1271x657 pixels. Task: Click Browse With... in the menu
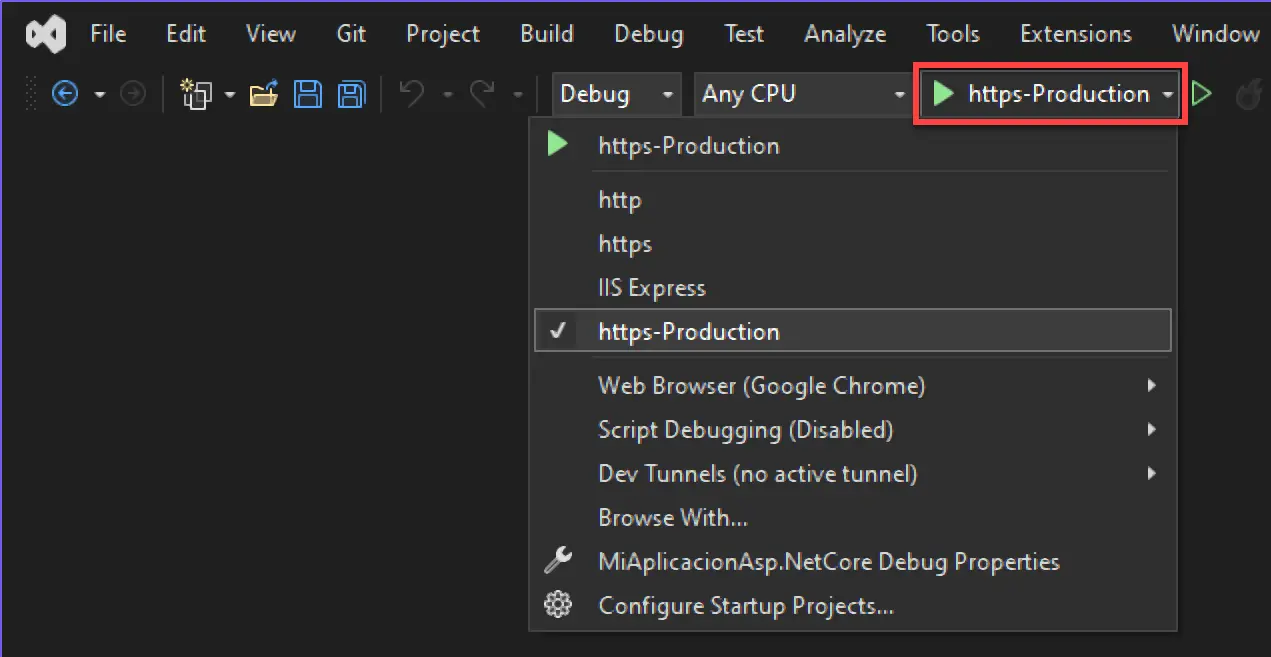click(x=673, y=517)
